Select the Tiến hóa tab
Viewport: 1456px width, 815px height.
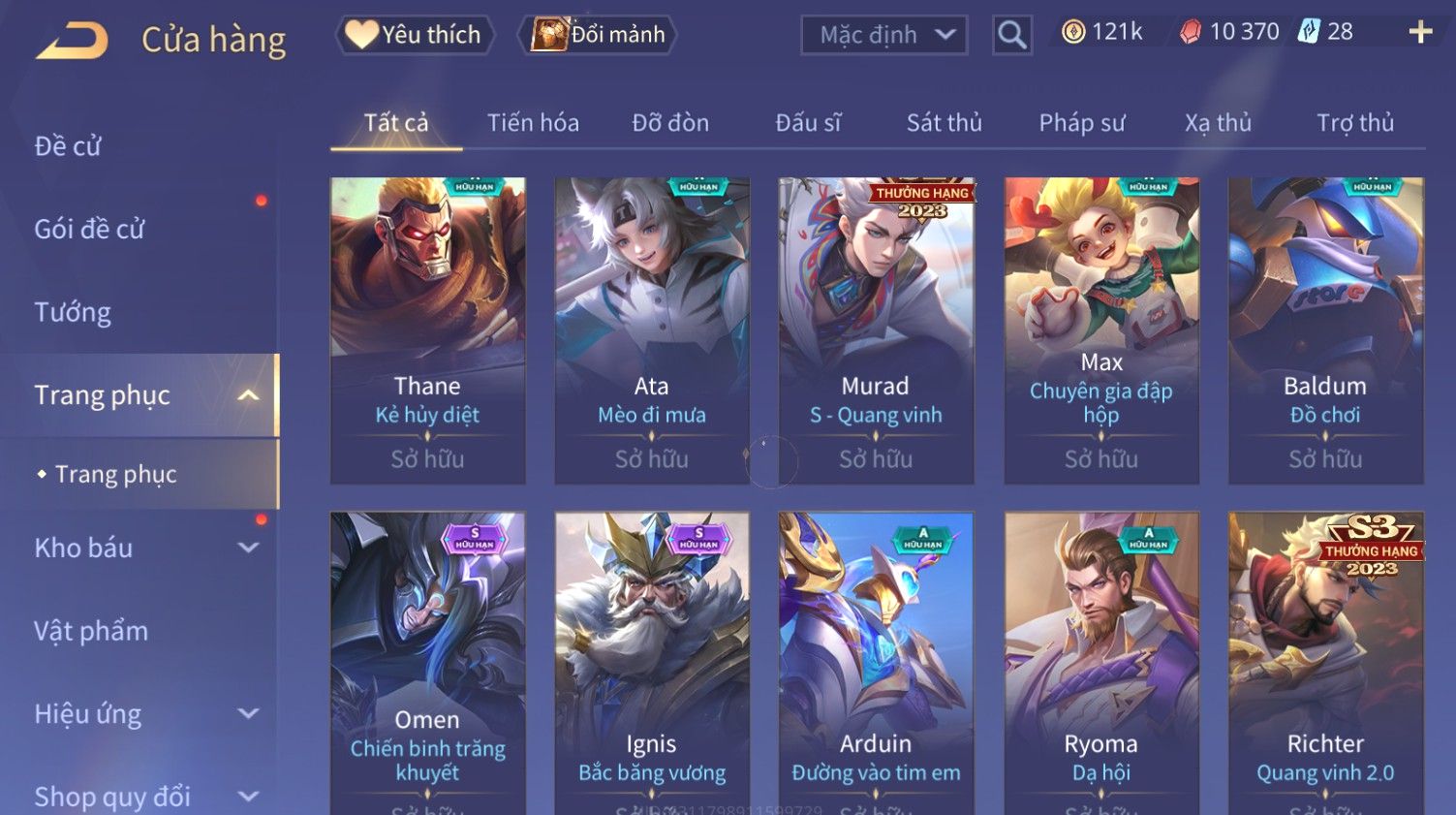(533, 123)
